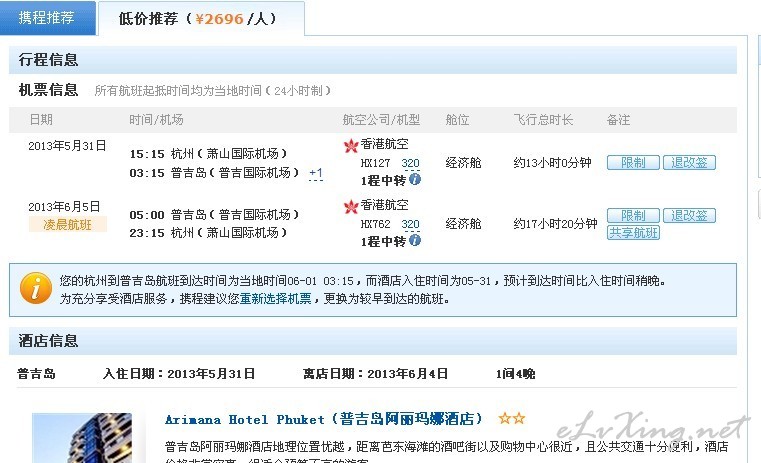Click info icon beside HX762 1程中转
The width and height of the screenshot is (761, 463).
(x=414, y=240)
